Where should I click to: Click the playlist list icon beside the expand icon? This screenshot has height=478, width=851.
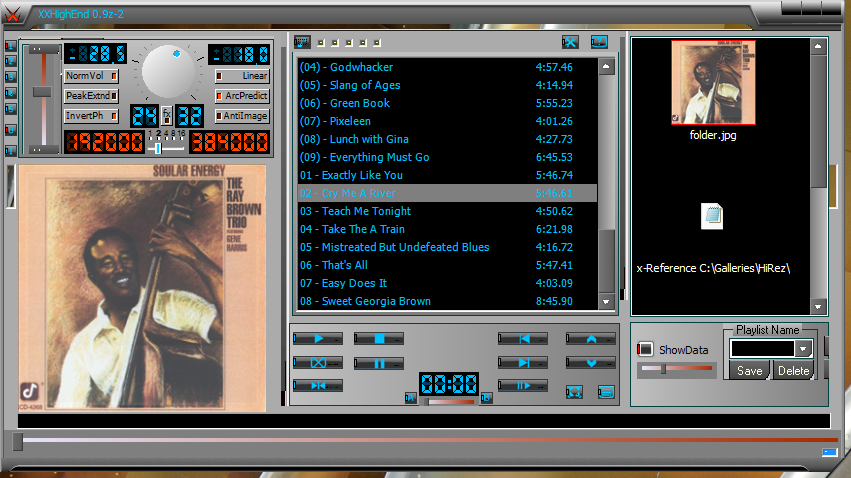(x=606, y=392)
